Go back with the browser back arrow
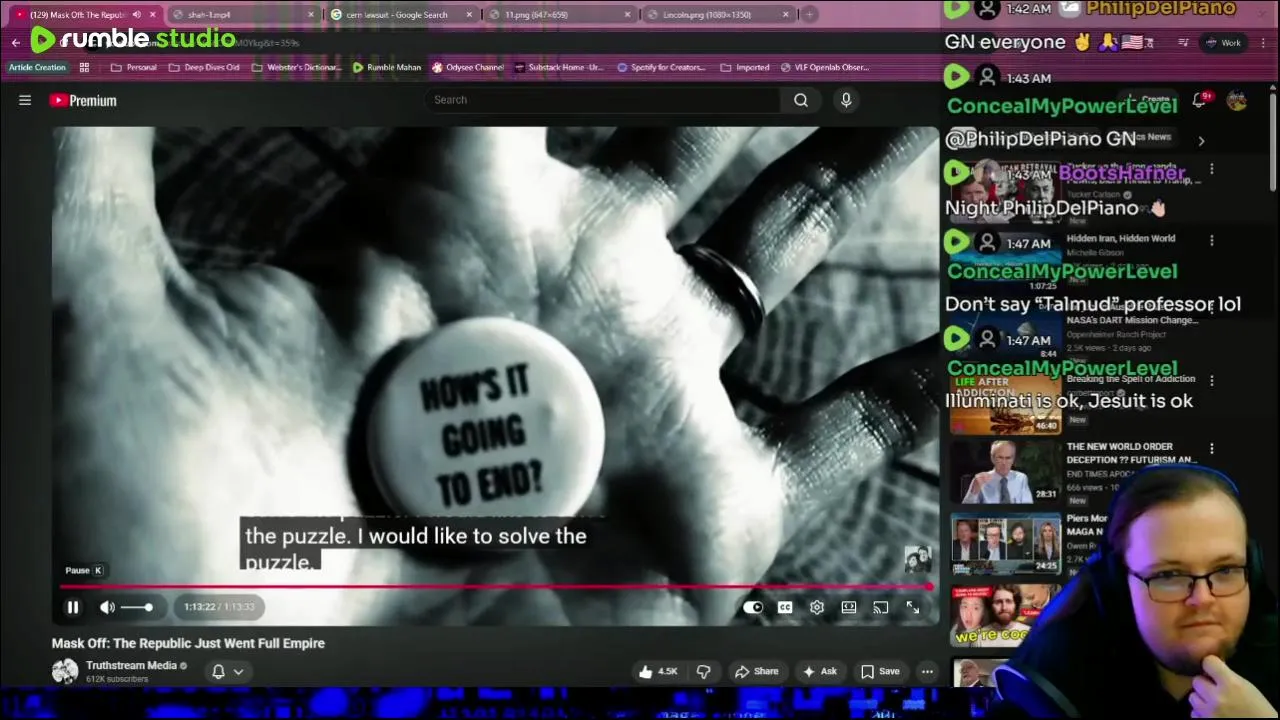 [15, 43]
